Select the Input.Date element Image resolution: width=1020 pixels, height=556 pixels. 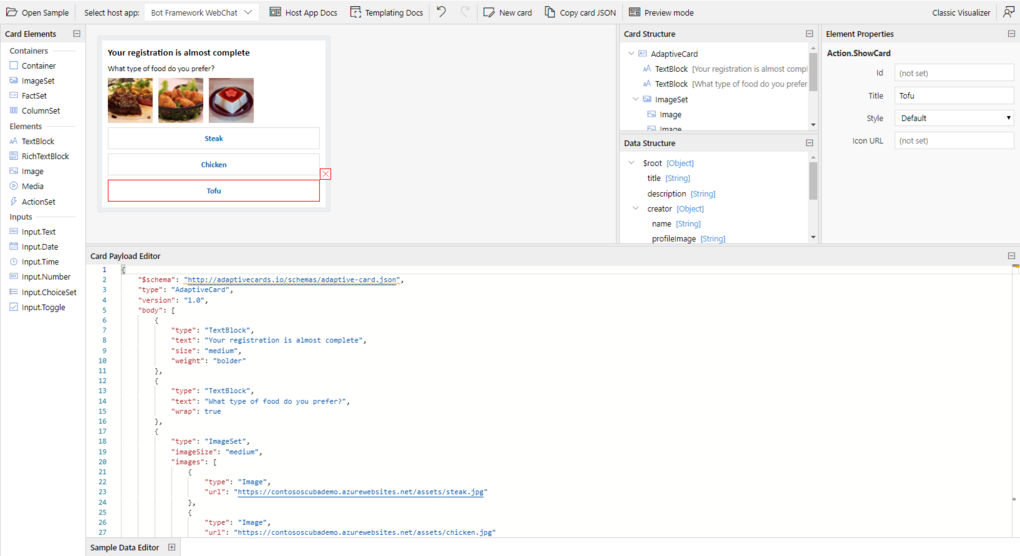click(x=34, y=246)
